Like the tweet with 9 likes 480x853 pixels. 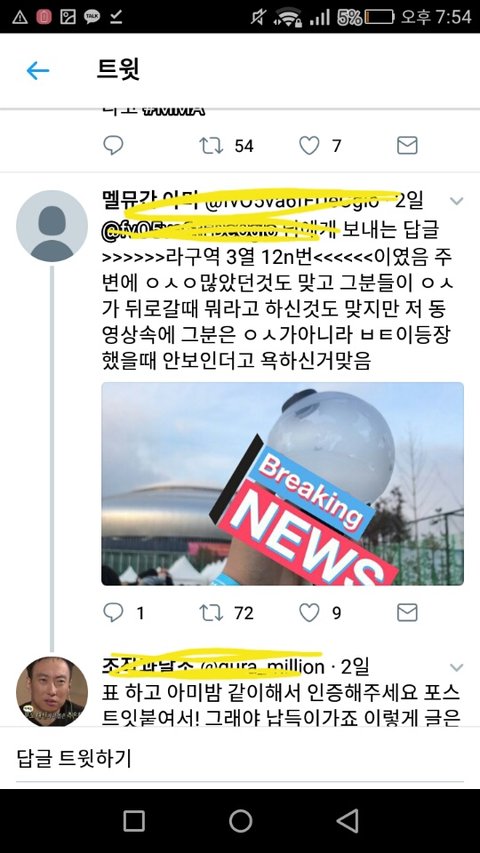(309, 613)
